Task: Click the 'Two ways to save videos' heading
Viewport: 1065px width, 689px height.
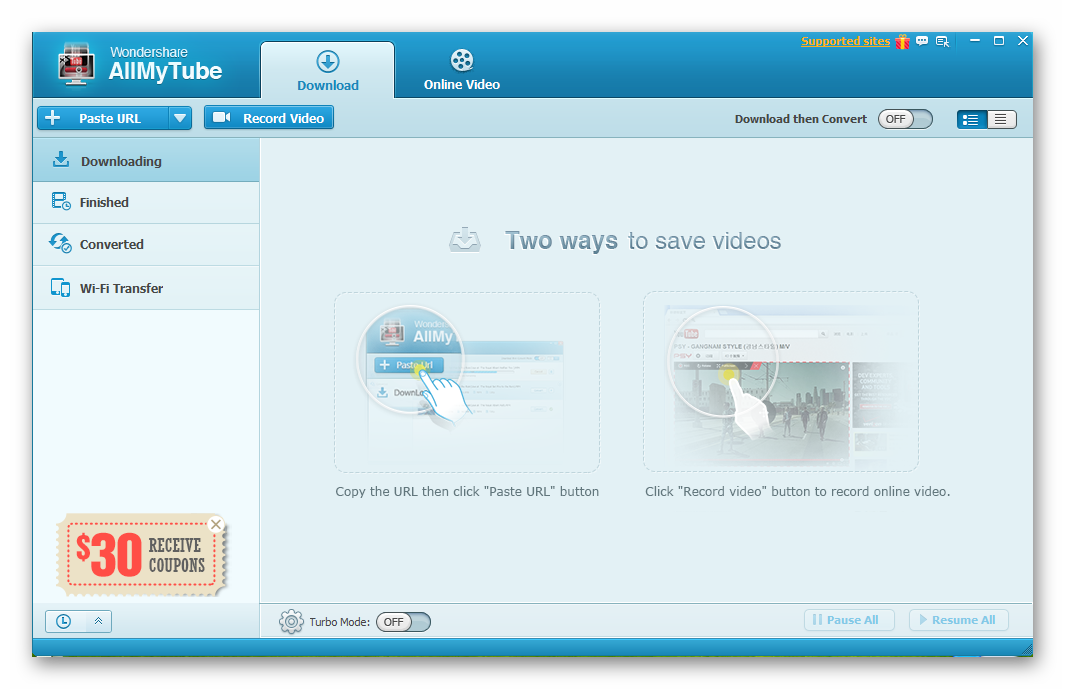Action: tap(643, 241)
